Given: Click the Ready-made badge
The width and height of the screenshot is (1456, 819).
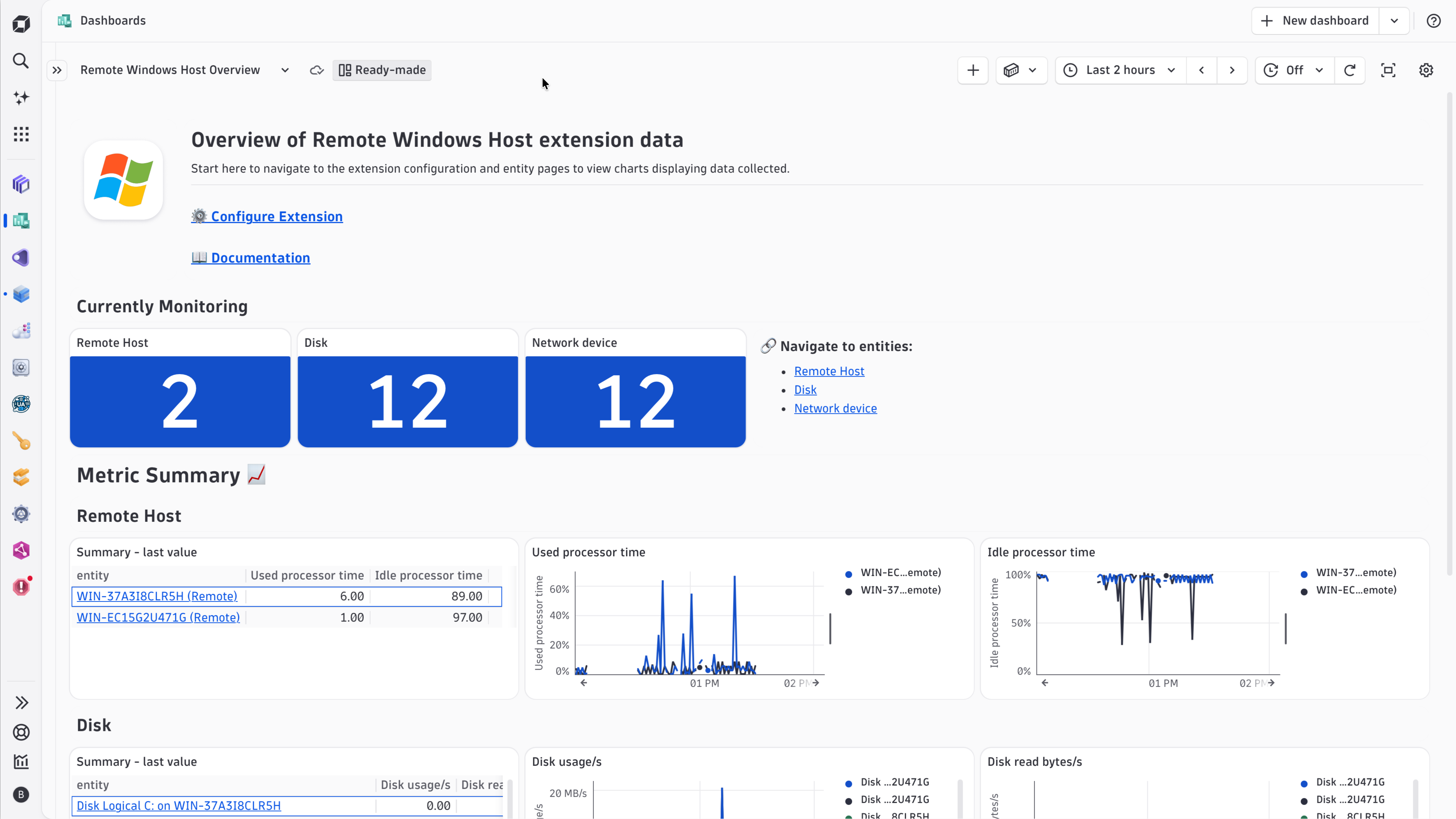Looking at the screenshot, I should coord(382,70).
